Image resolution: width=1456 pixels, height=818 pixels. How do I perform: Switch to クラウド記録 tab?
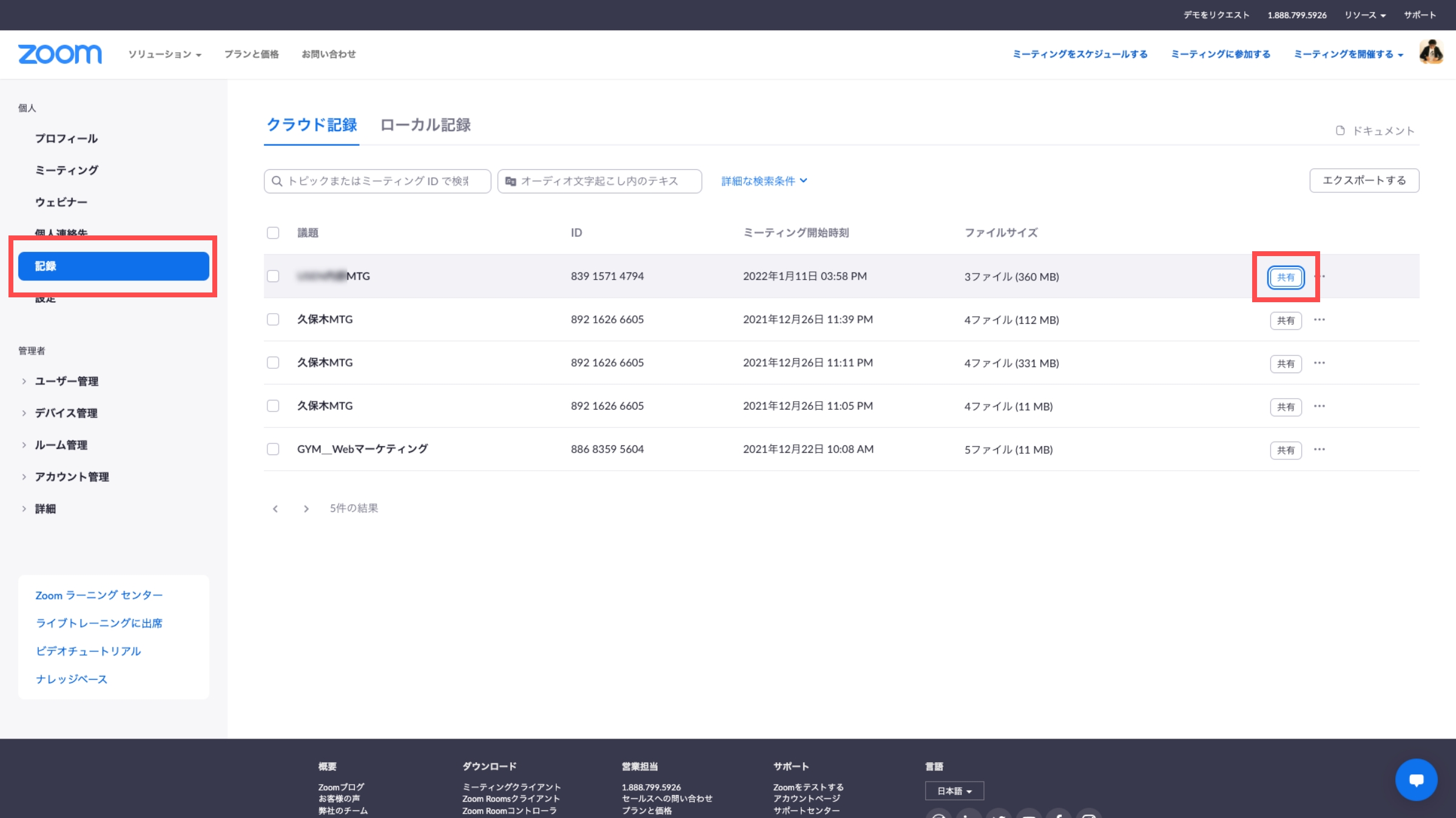pyautogui.click(x=312, y=125)
